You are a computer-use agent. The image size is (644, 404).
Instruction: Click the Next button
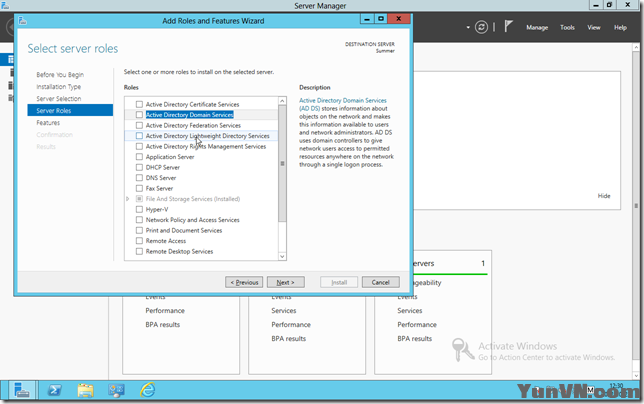pyautogui.click(x=285, y=282)
